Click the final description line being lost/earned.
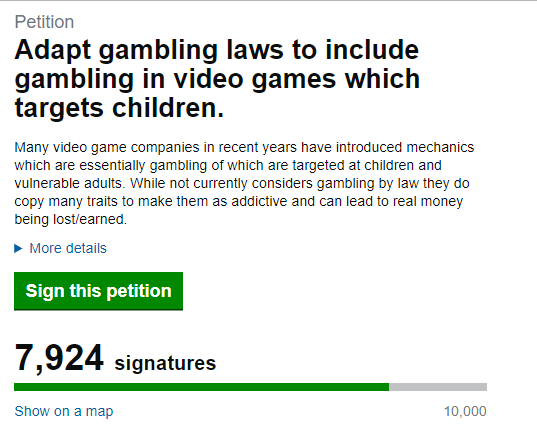The width and height of the screenshot is (537, 445). click(x=71, y=219)
